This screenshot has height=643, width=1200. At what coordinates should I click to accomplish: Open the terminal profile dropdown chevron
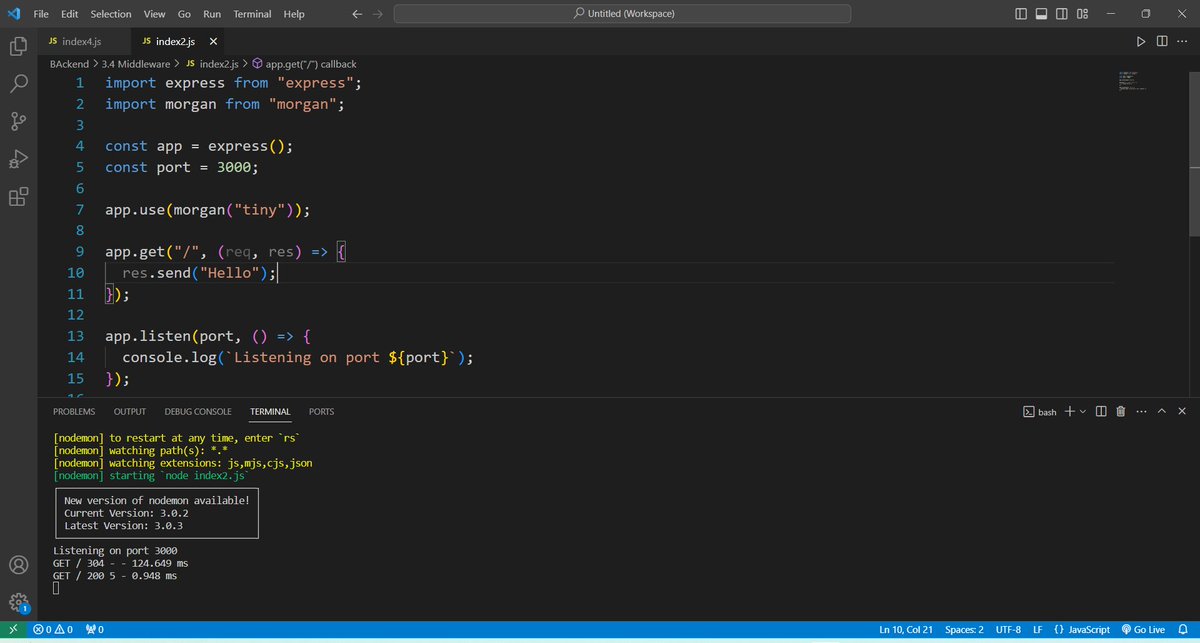1081,411
